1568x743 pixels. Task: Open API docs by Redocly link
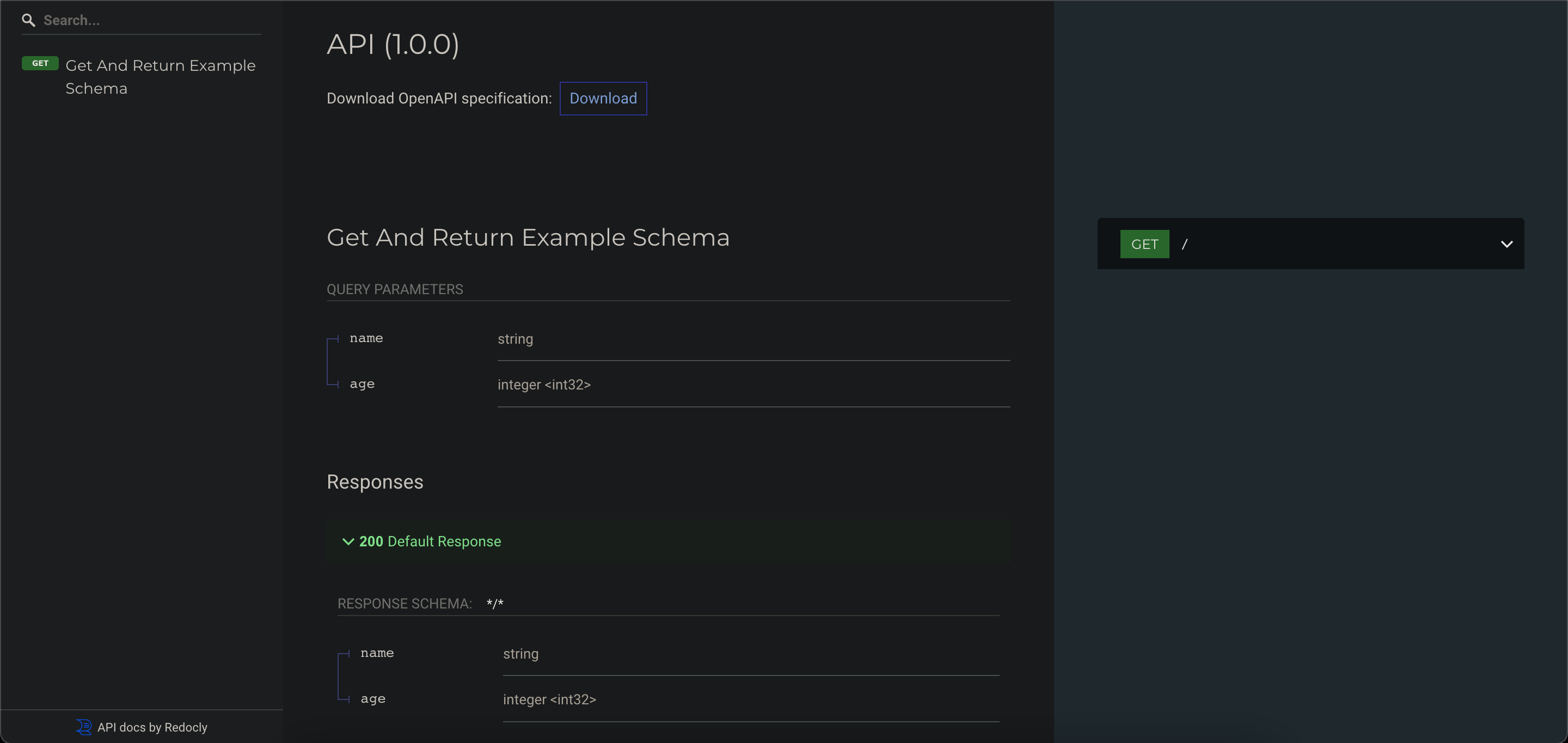coord(152,727)
